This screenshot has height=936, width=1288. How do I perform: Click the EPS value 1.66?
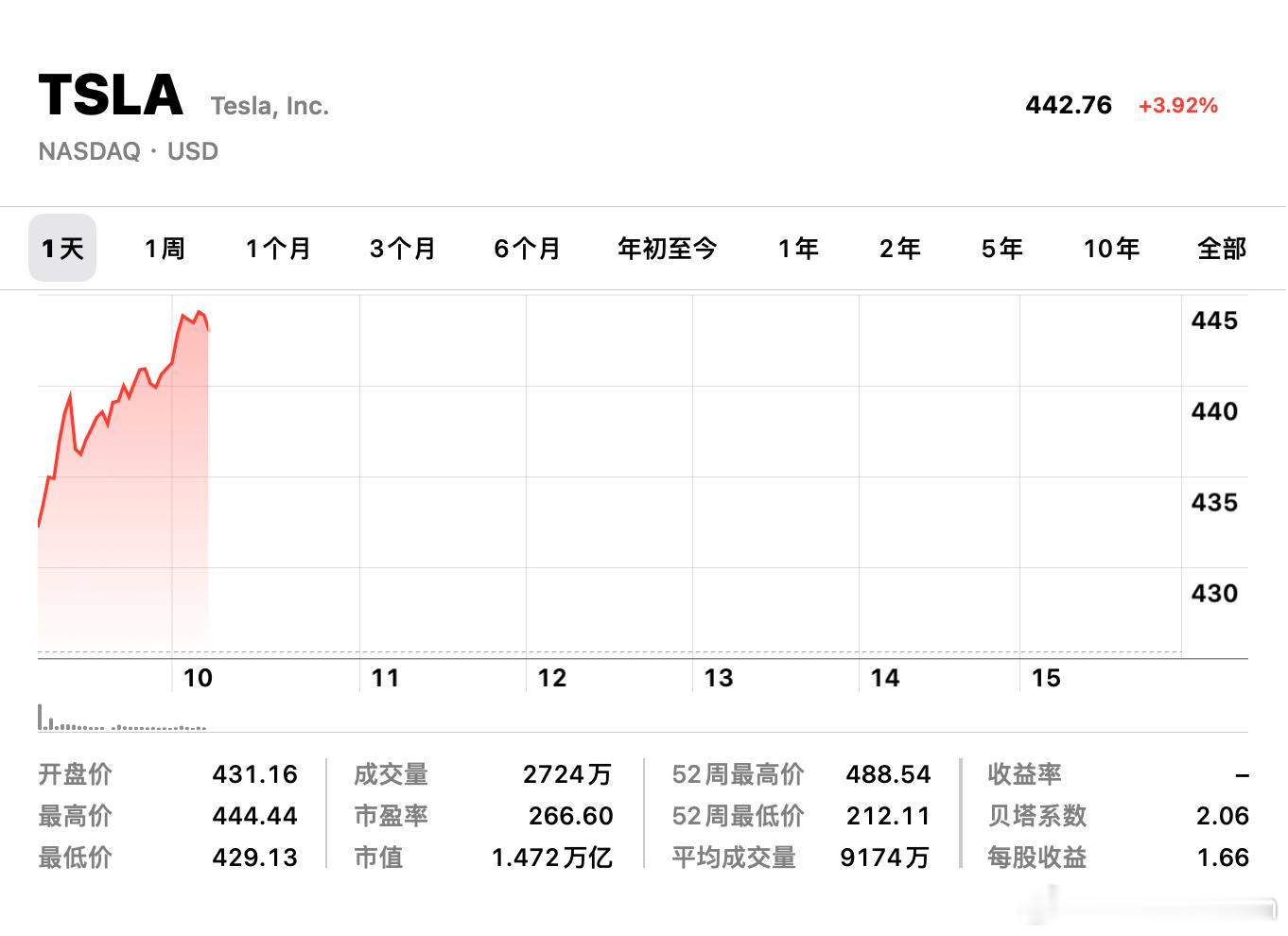point(1223,858)
